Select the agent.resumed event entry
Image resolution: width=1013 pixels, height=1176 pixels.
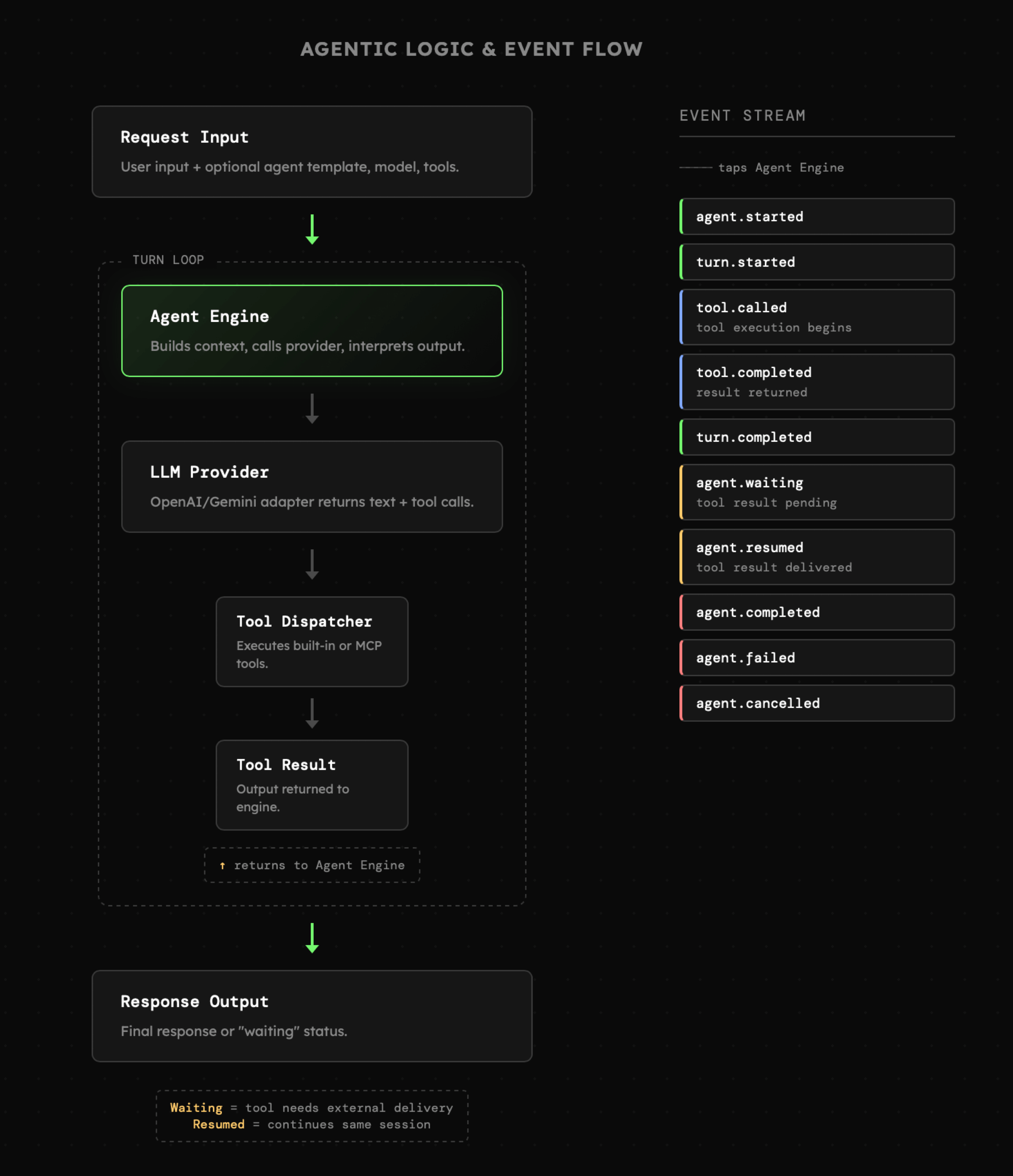point(817,557)
